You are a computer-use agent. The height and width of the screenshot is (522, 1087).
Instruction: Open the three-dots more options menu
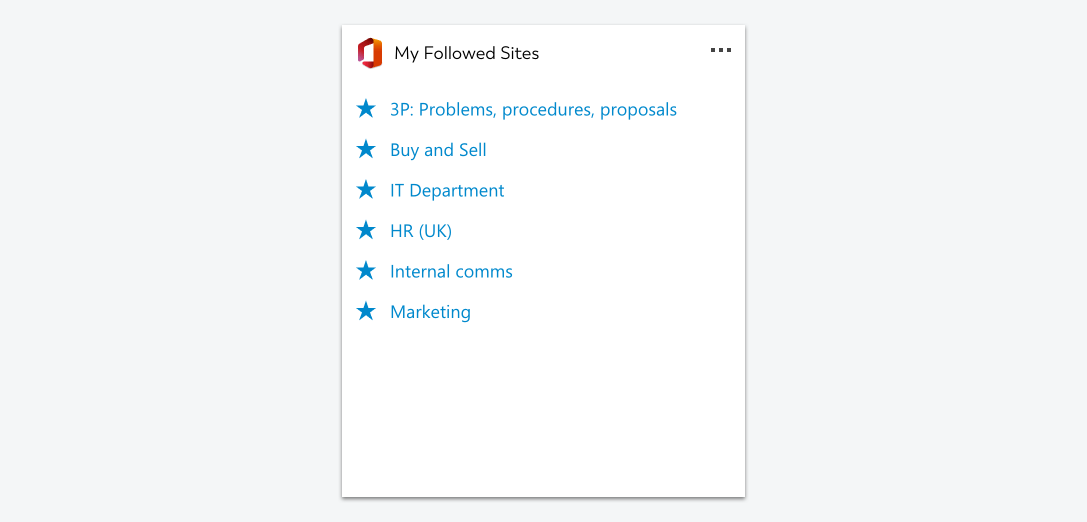point(721,51)
